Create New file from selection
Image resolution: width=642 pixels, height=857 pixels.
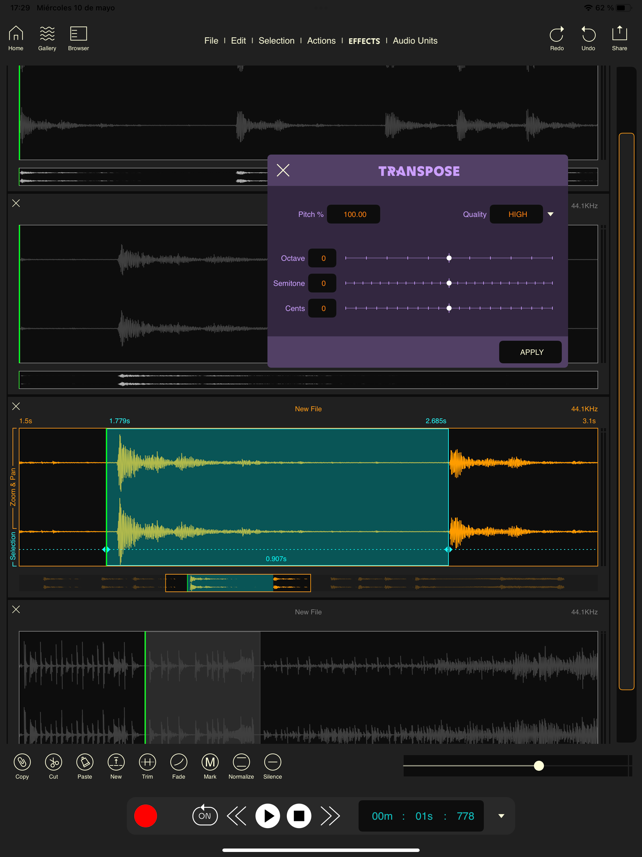coord(116,766)
